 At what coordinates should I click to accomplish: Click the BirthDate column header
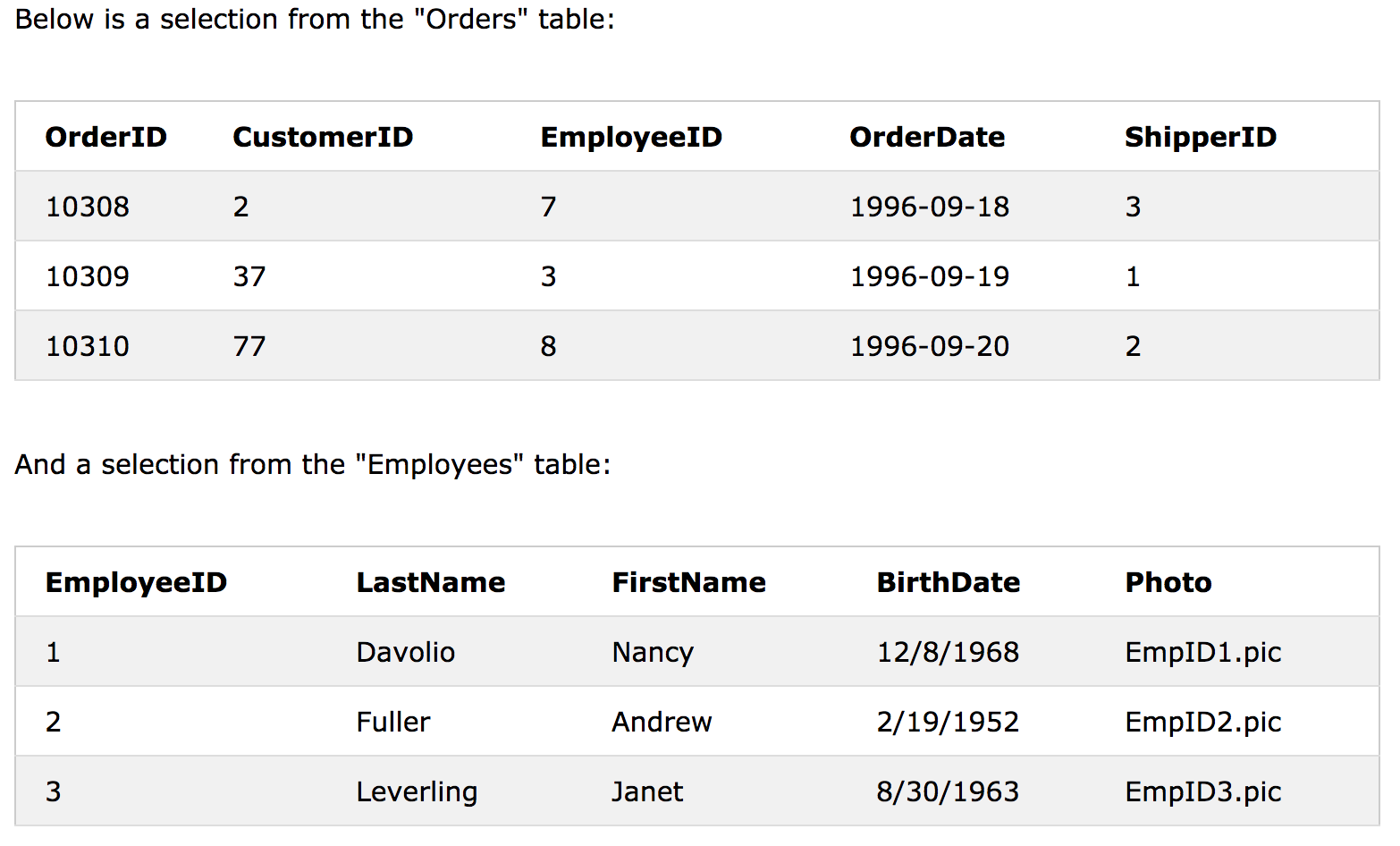click(949, 582)
